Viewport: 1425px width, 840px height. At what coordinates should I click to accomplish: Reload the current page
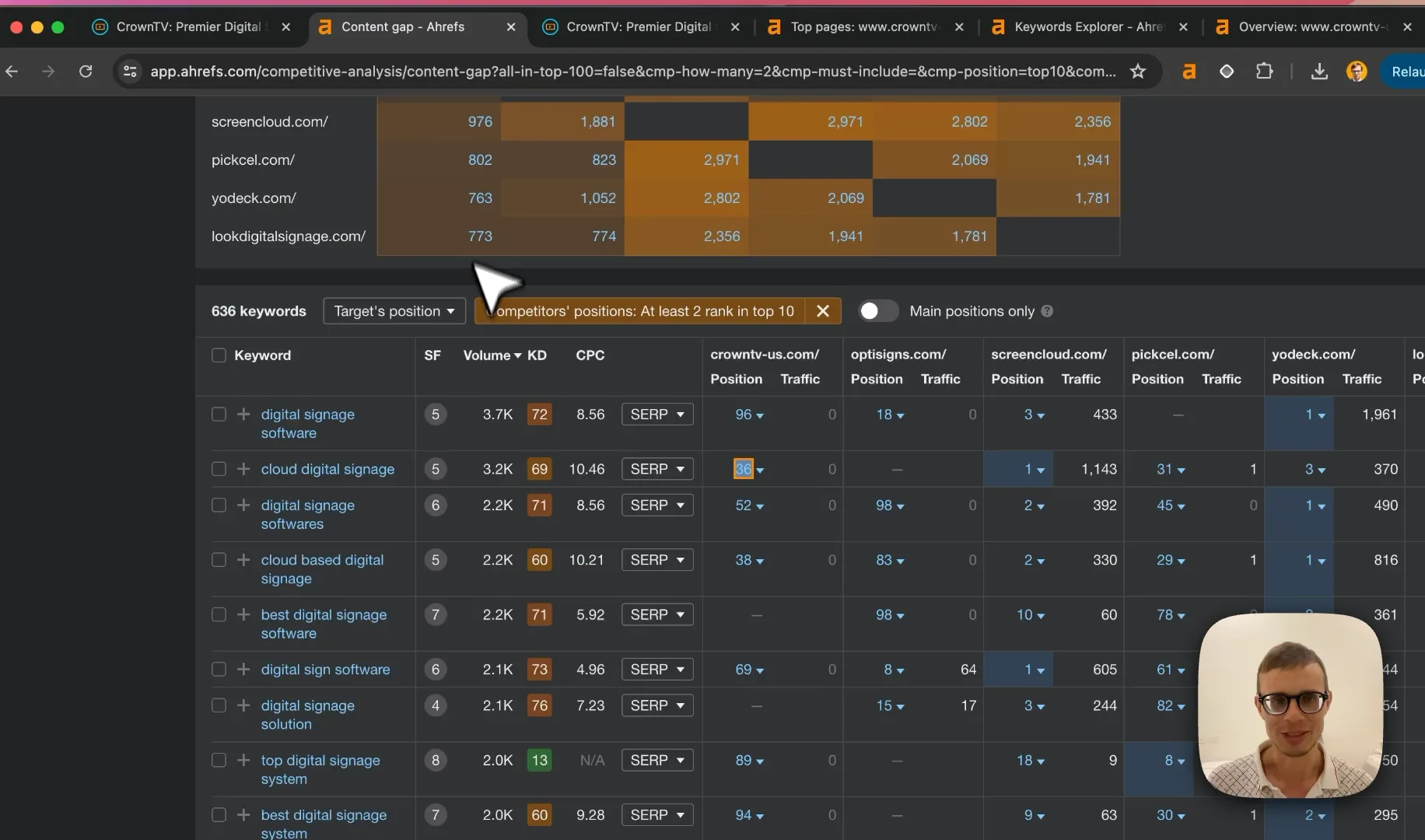click(x=86, y=72)
